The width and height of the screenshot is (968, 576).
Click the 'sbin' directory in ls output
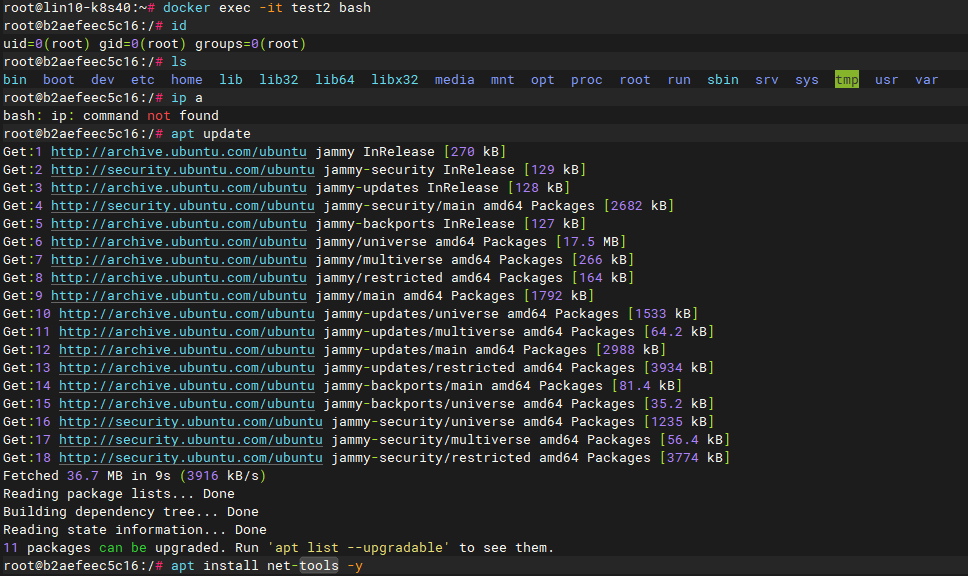pyautogui.click(x=723, y=80)
